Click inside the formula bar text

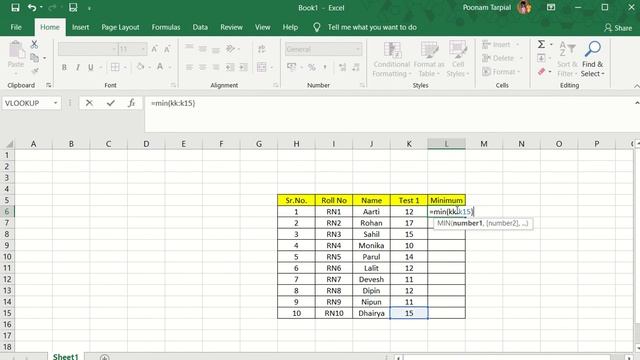tap(173, 103)
